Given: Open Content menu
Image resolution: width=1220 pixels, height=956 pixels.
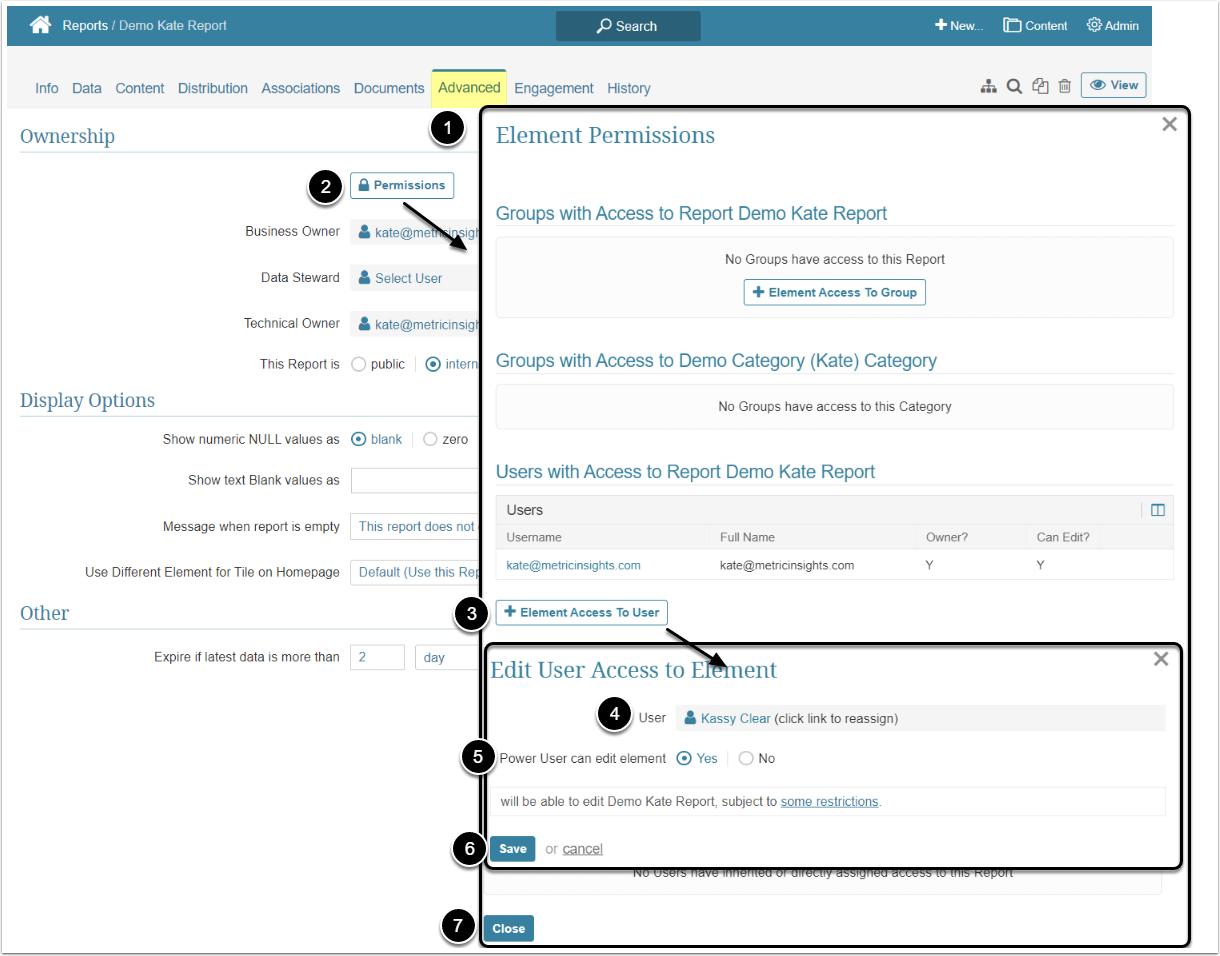Looking at the screenshot, I should [1036, 25].
